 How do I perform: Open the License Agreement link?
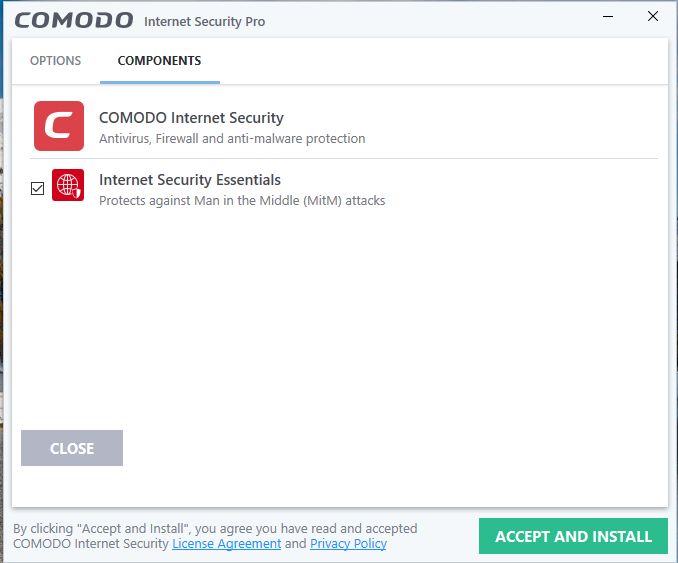(x=226, y=544)
